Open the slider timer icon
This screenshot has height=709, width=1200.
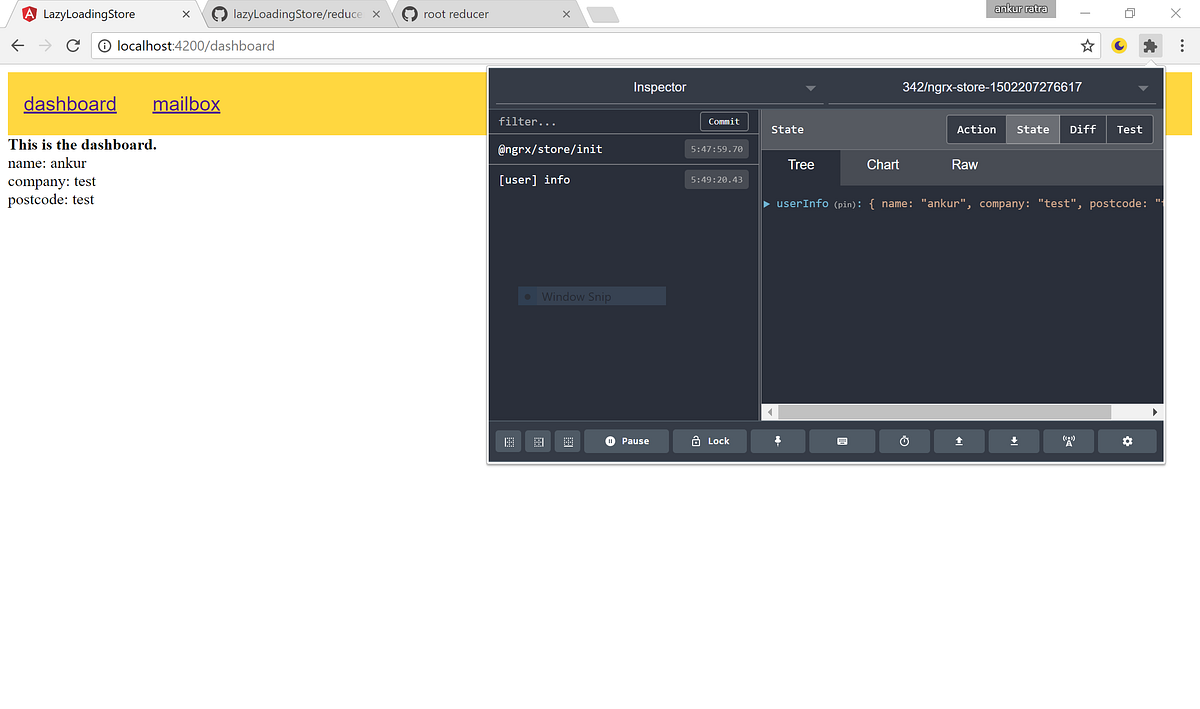(904, 441)
